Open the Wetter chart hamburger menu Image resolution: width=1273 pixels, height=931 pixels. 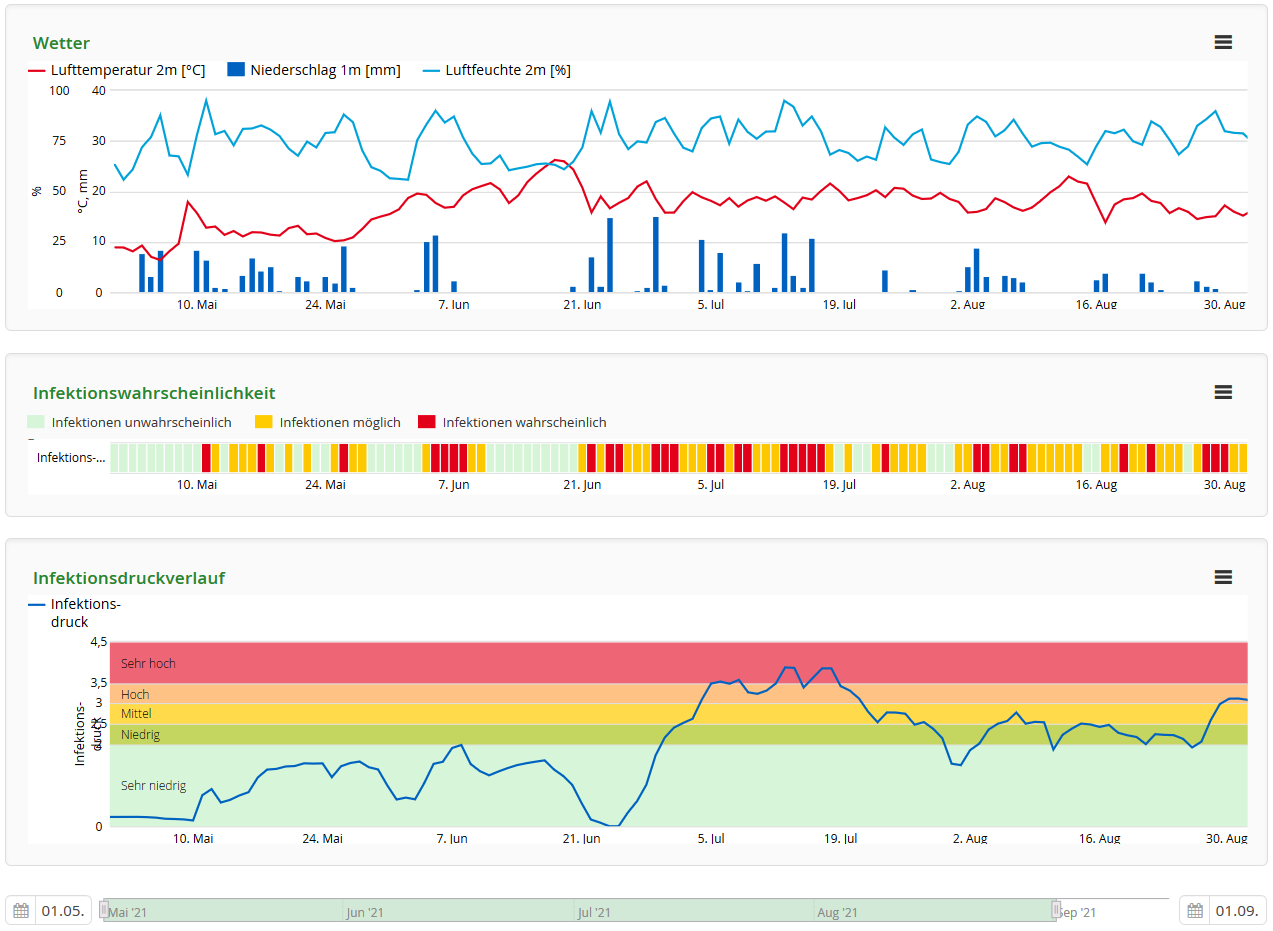(x=1222, y=42)
